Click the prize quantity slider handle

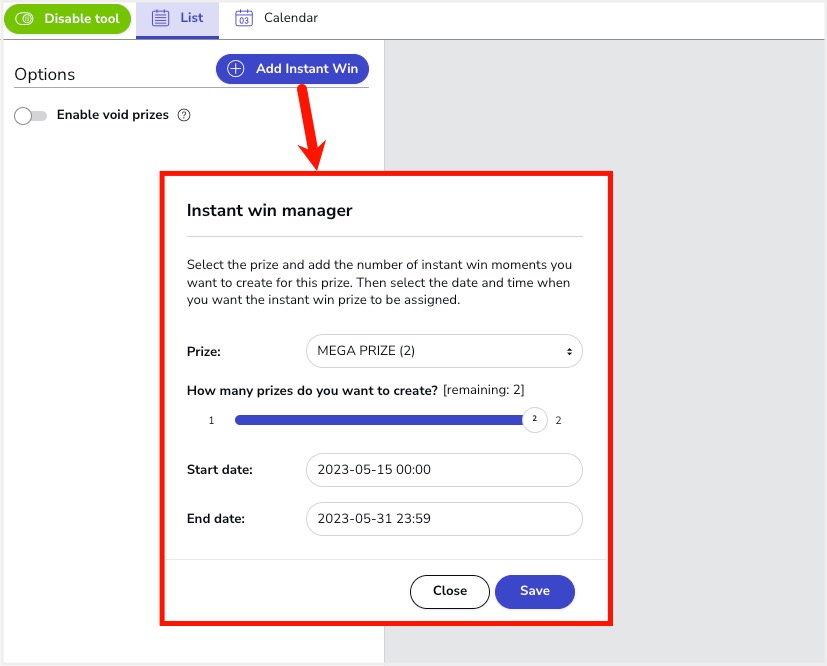pyautogui.click(x=535, y=420)
